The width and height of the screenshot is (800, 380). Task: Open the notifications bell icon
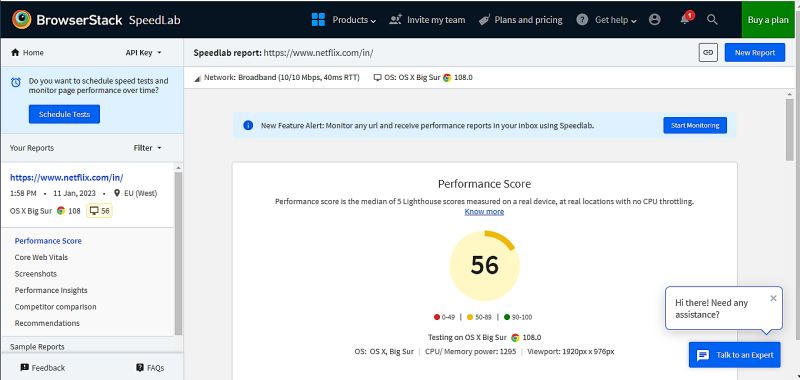[685, 19]
